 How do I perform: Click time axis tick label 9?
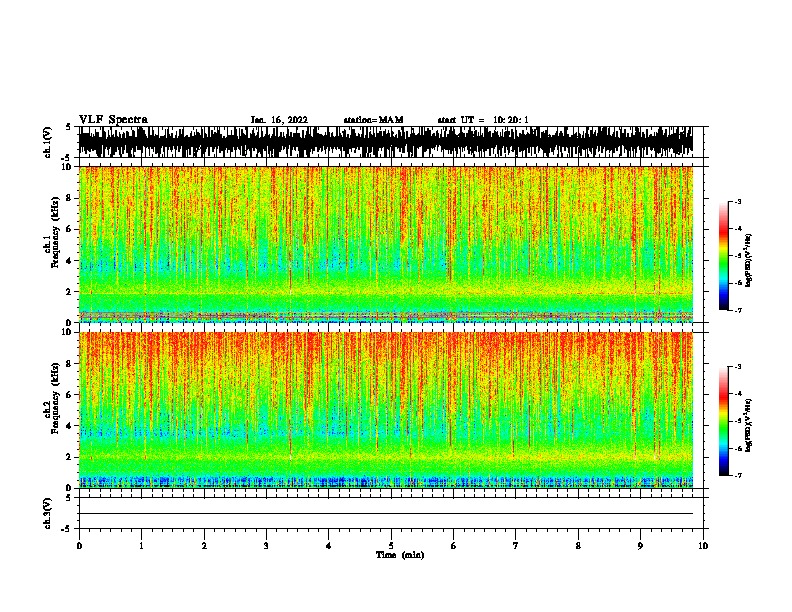click(640, 546)
